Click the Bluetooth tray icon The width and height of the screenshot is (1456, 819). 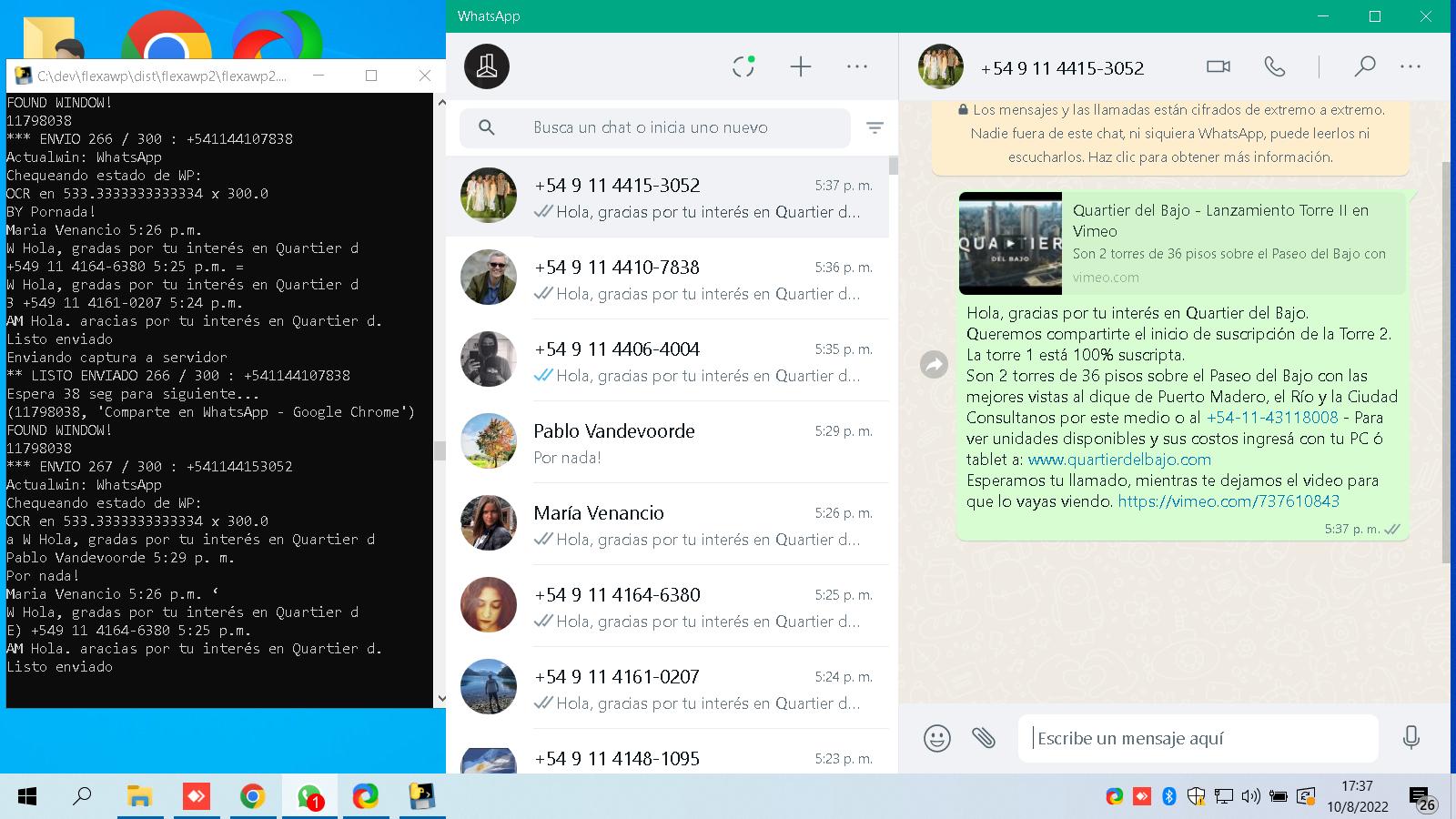pyautogui.click(x=1169, y=797)
